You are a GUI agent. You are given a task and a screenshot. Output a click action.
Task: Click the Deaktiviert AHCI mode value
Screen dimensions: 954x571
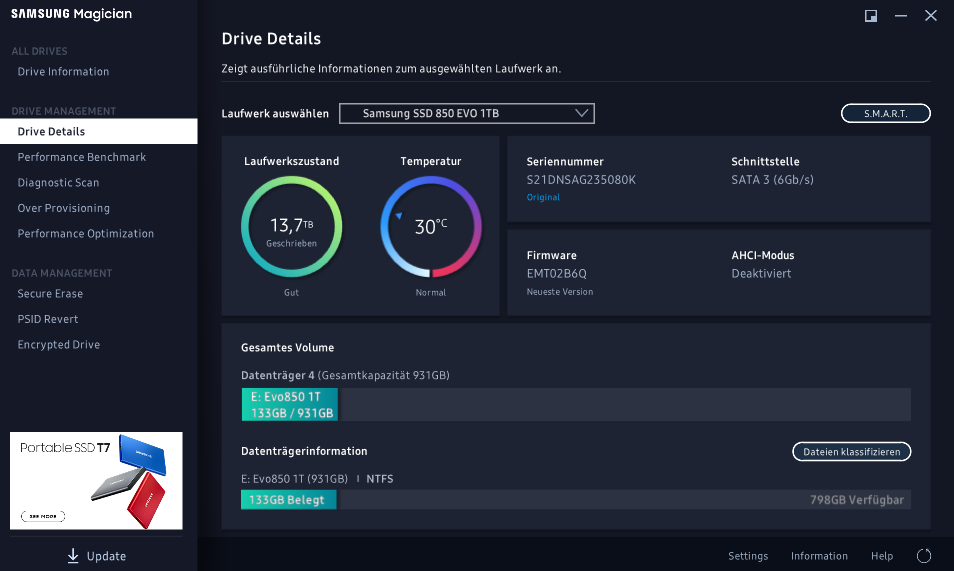(761, 273)
